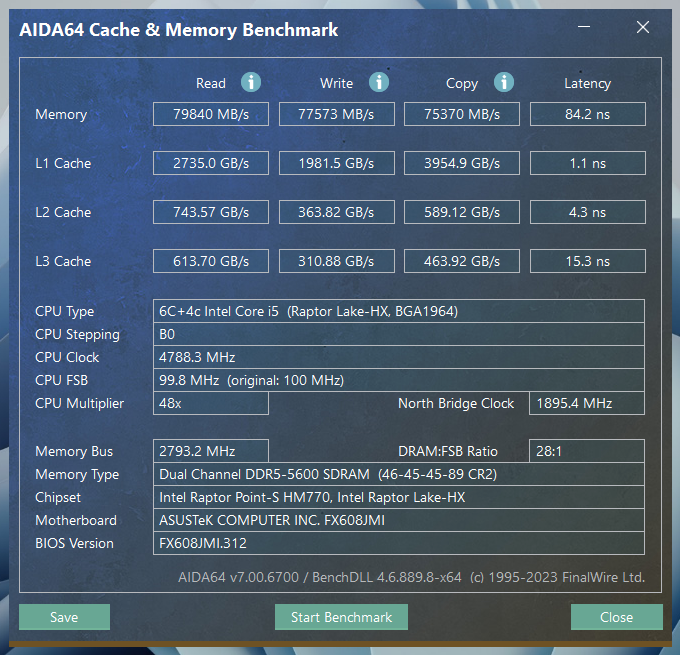Click the CPU Clock label

coord(67,357)
